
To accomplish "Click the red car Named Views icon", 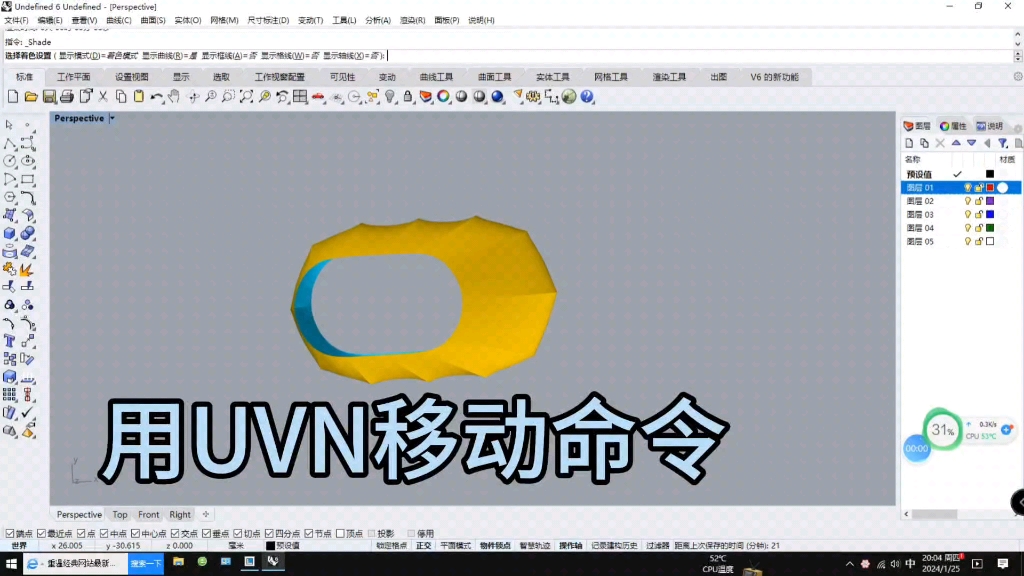I will pyautogui.click(x=318, y=97).
